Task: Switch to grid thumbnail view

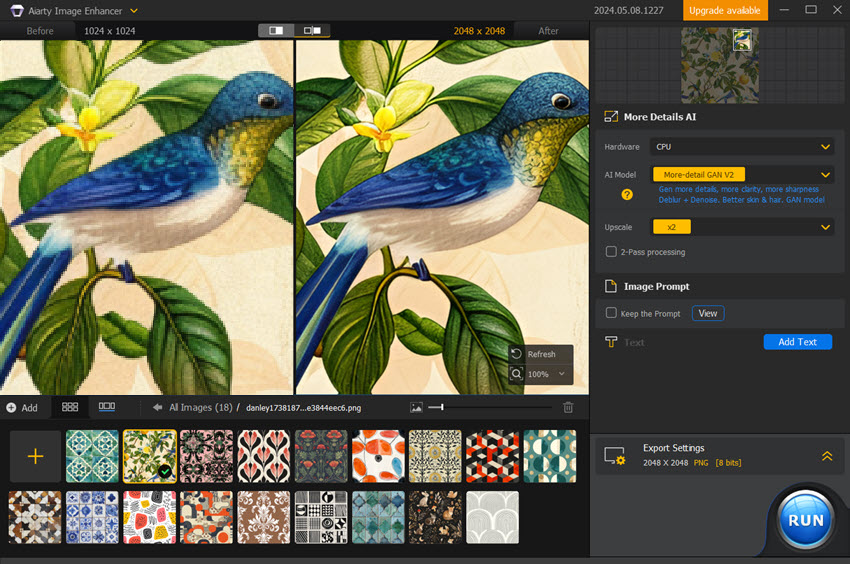Action: click(70, 407)
